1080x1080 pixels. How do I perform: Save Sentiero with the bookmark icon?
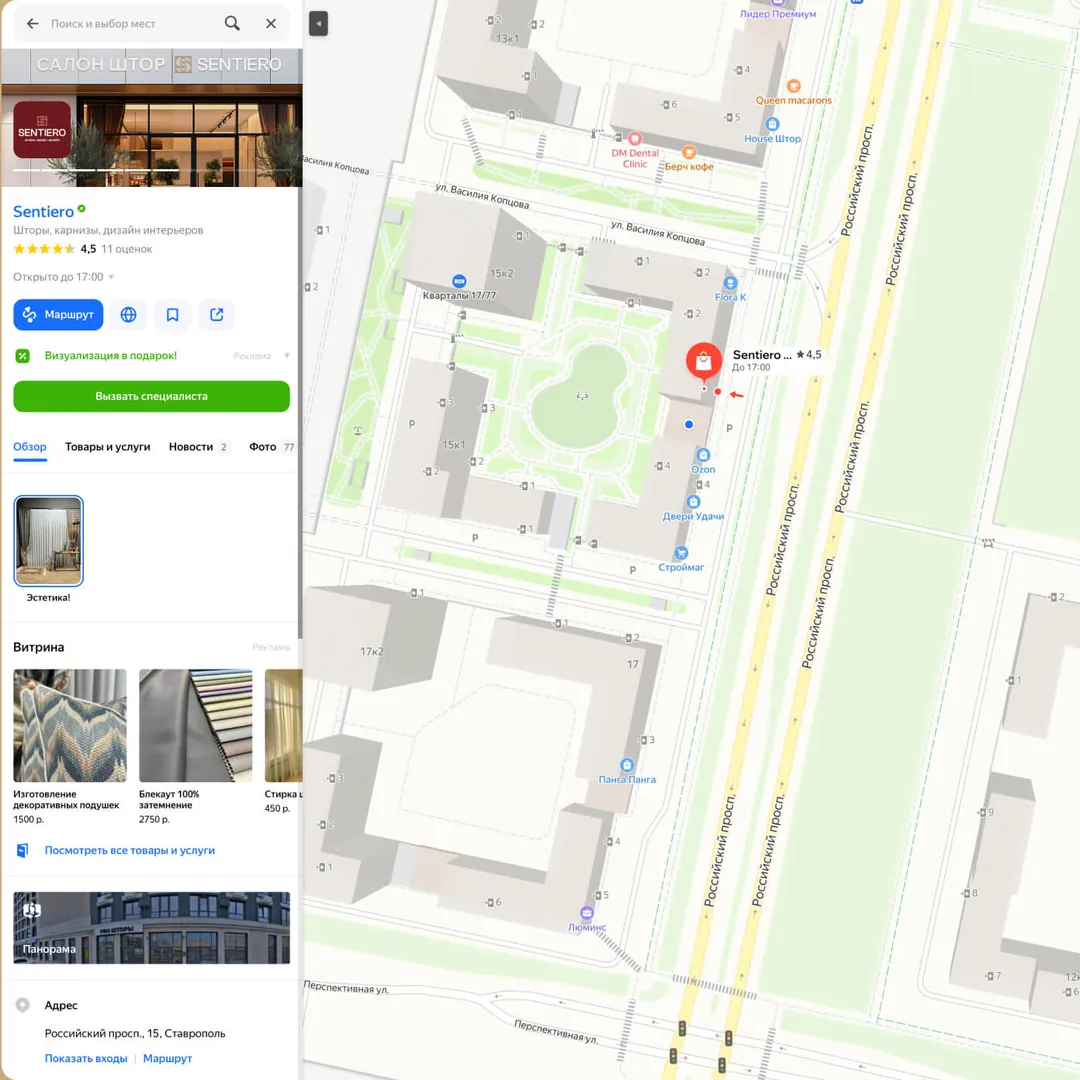(172, 315)
